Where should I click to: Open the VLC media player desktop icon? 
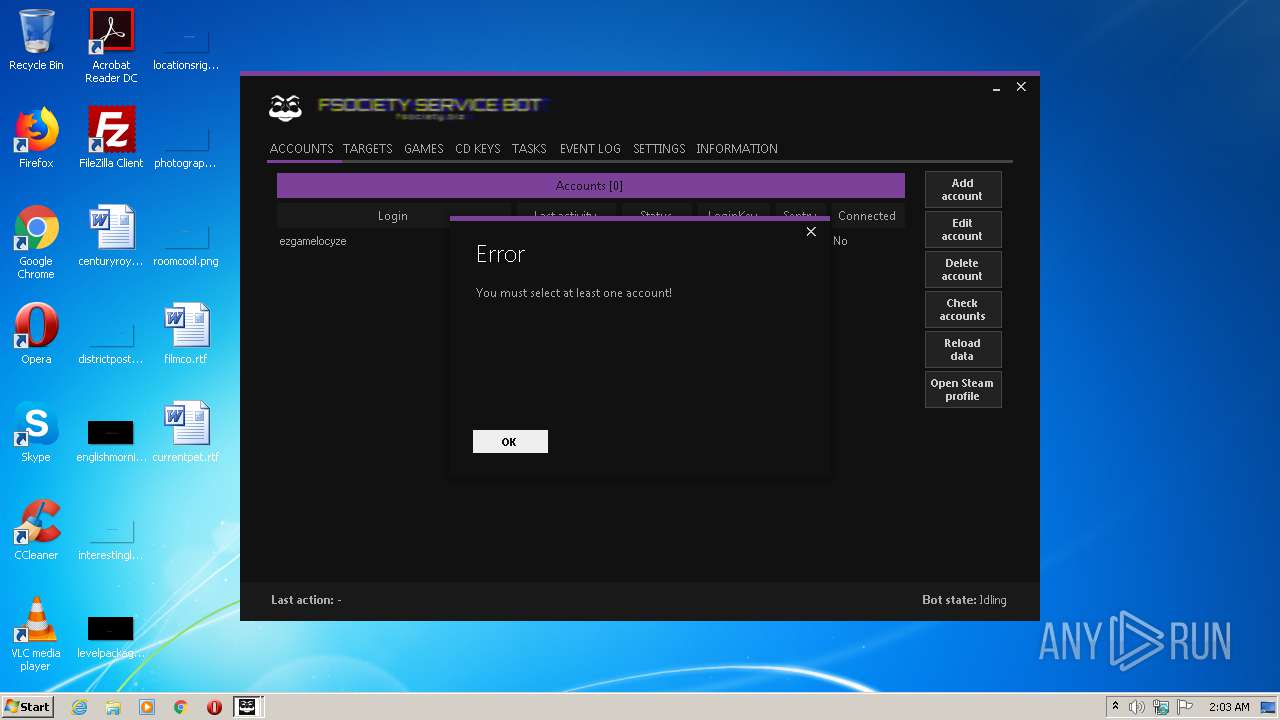36,634
